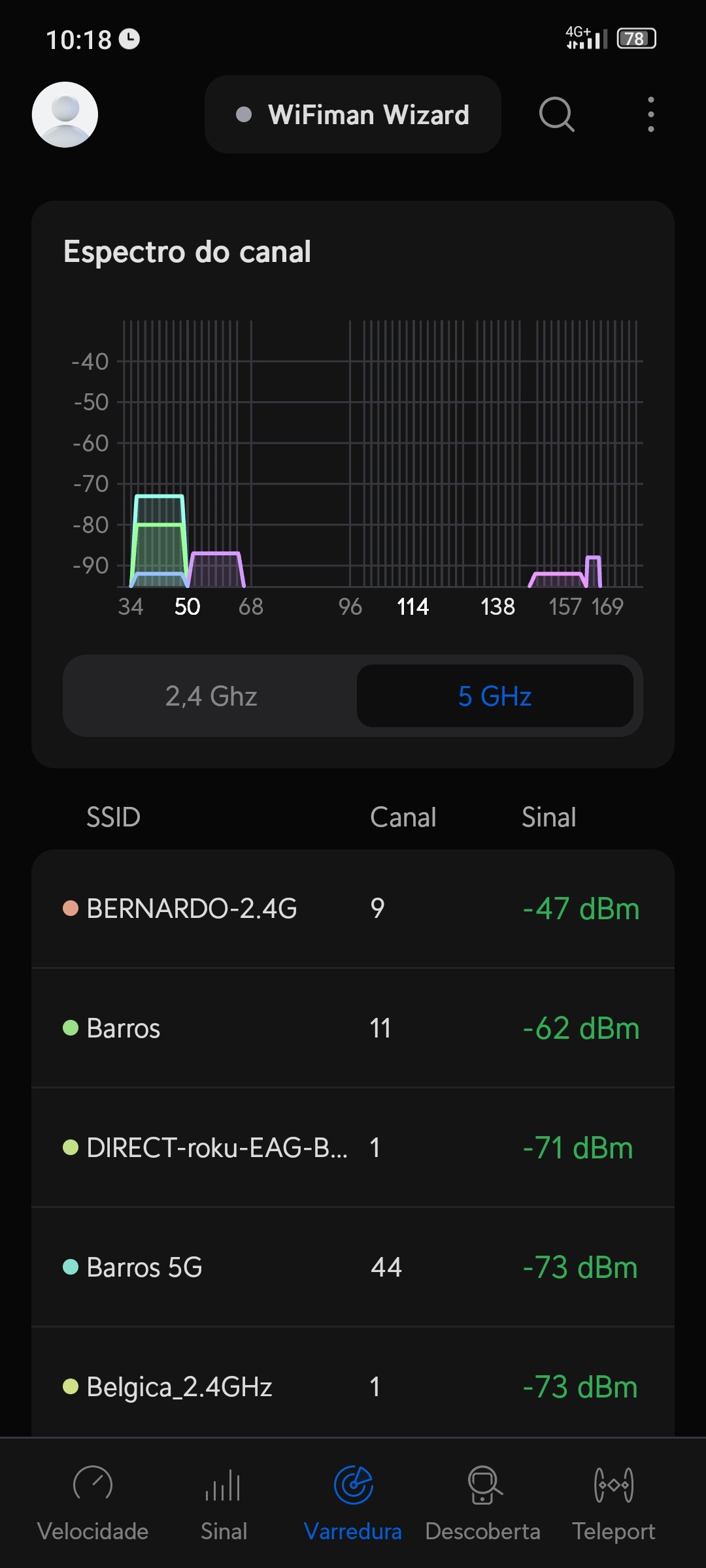This screenshot has height=1568, width=706.
Task: Open the user profile avatar
Action: tap(65, 114)
